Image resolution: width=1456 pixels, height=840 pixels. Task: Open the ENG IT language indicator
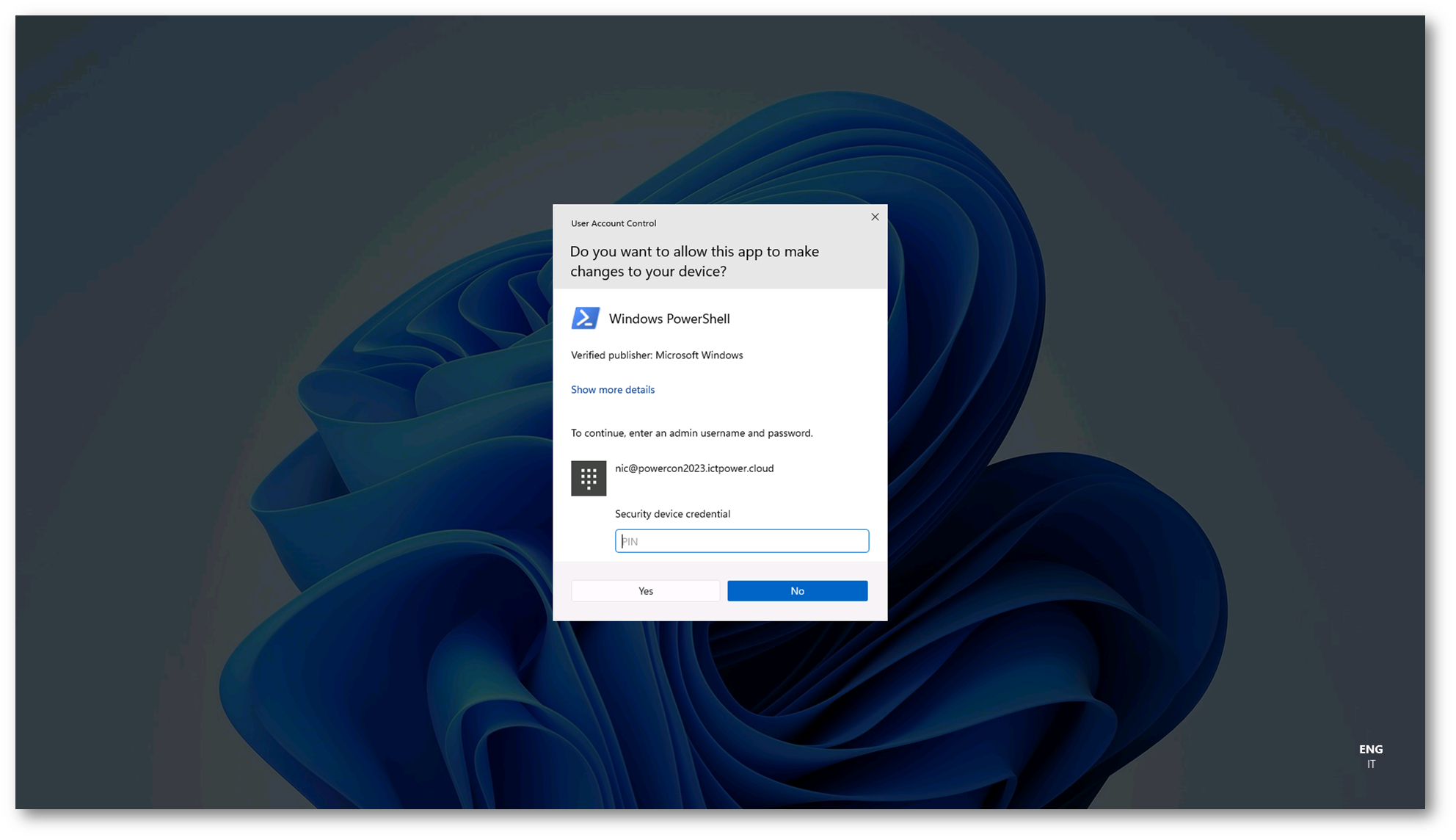pos(1371,756)
